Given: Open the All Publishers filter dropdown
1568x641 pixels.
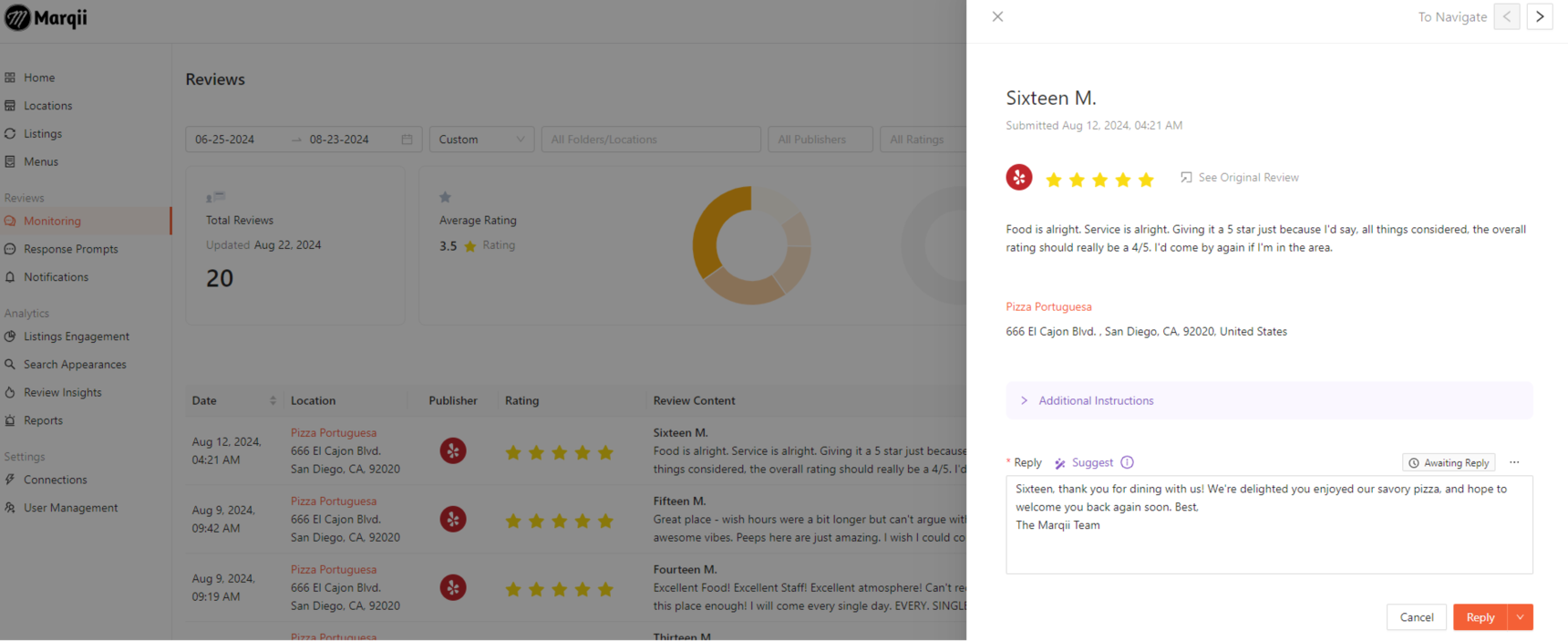Looking at the screenshot, I should click(x=820, y=140).
